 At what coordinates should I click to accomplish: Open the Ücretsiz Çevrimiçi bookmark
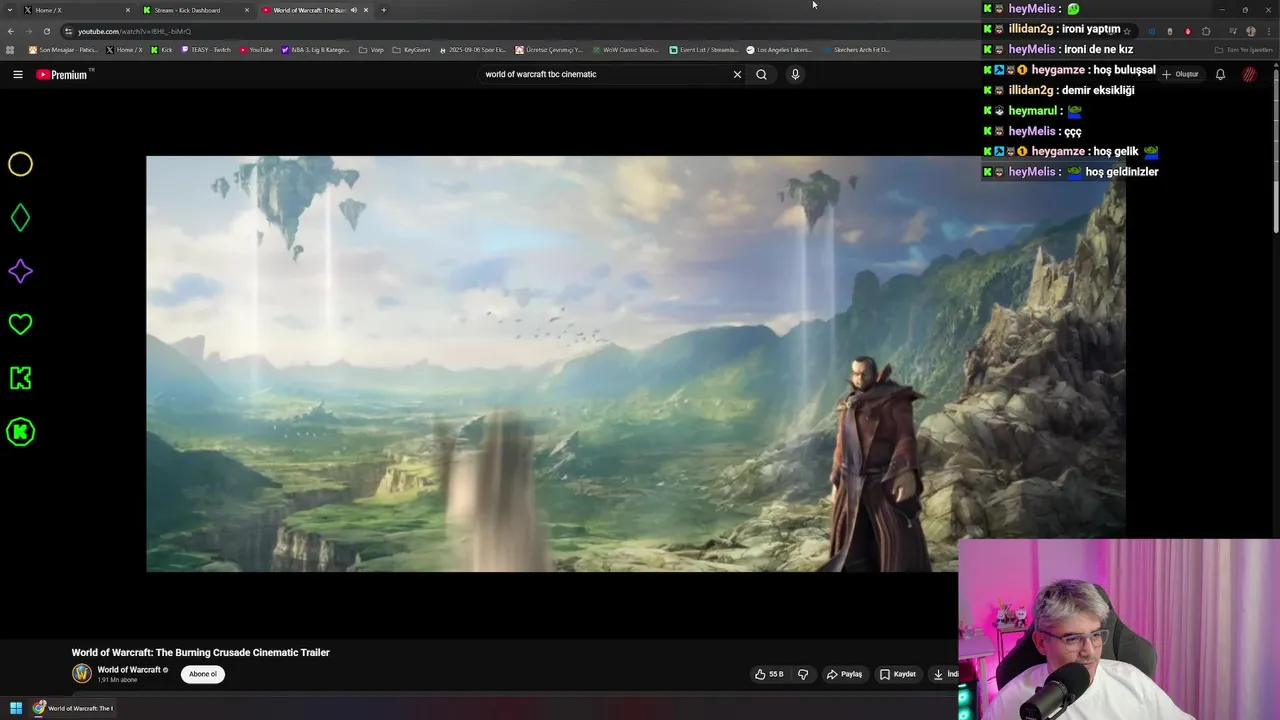point(550,50)
